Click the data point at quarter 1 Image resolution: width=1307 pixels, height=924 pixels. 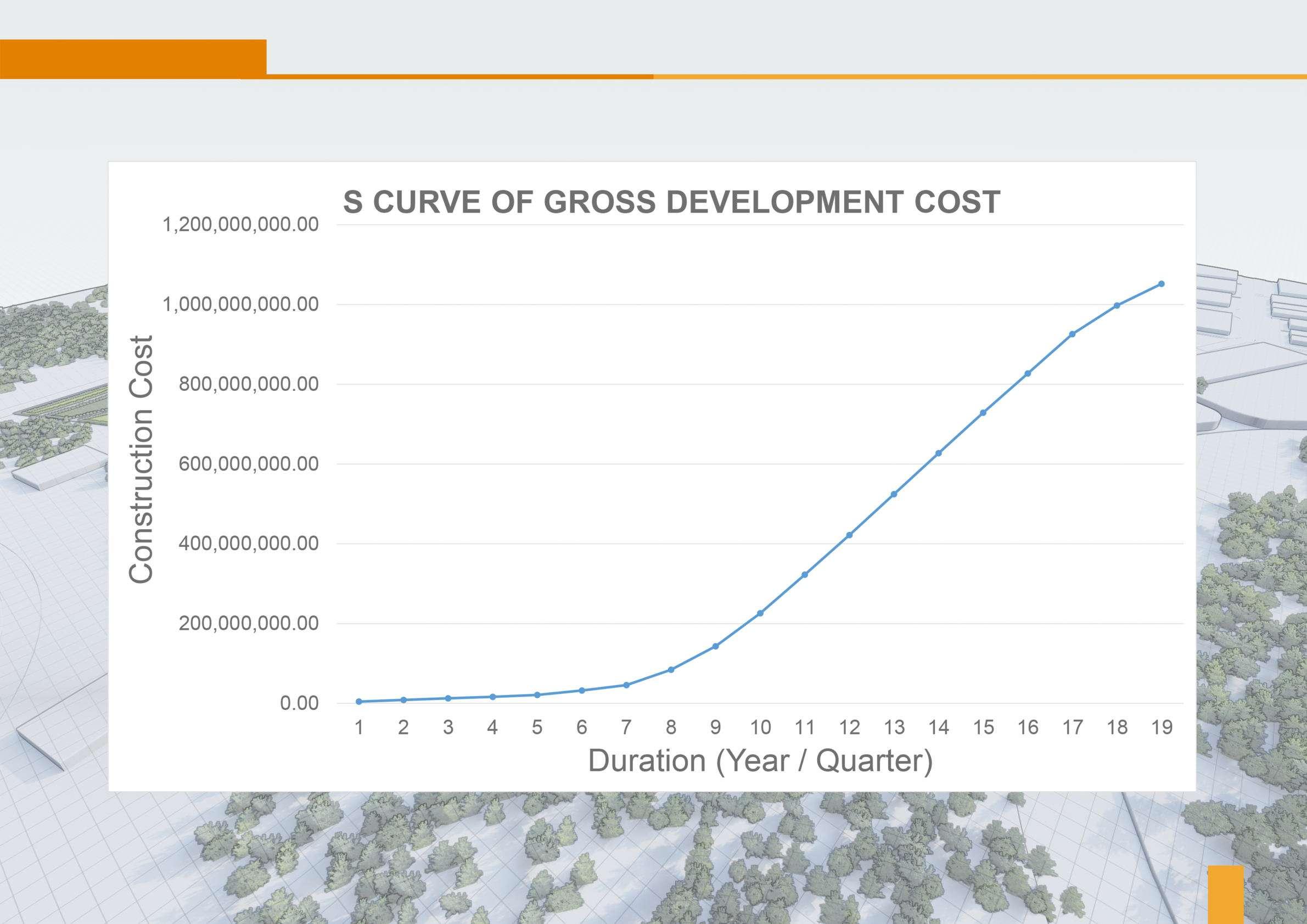coord(358,702)
